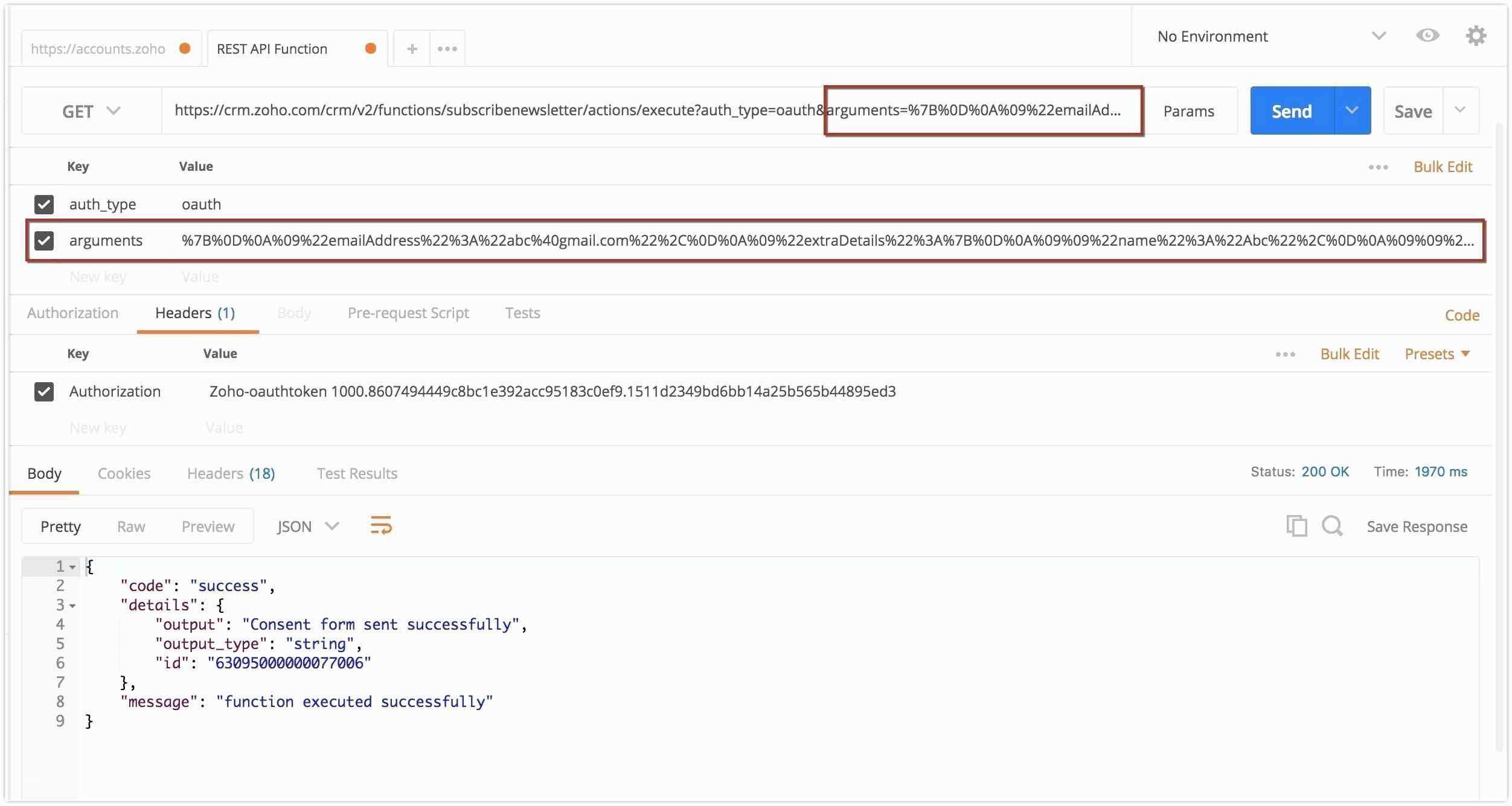Screen dimensions: 1512x806
Task: Toggle the Authorization header checkbox
Action: tap(44, 390)
